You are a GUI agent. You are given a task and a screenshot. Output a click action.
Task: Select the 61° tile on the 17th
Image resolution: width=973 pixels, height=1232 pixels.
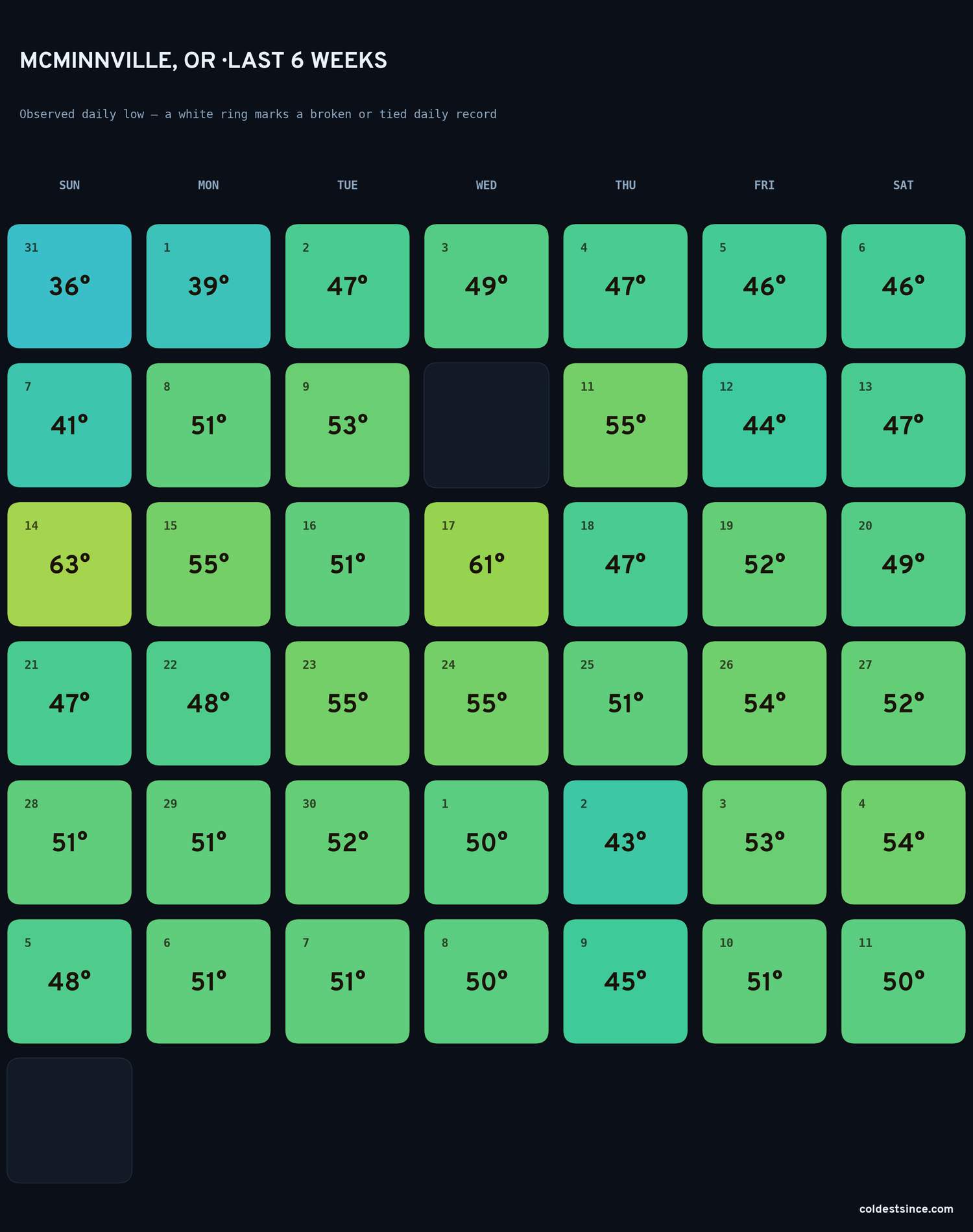[486, 564]
